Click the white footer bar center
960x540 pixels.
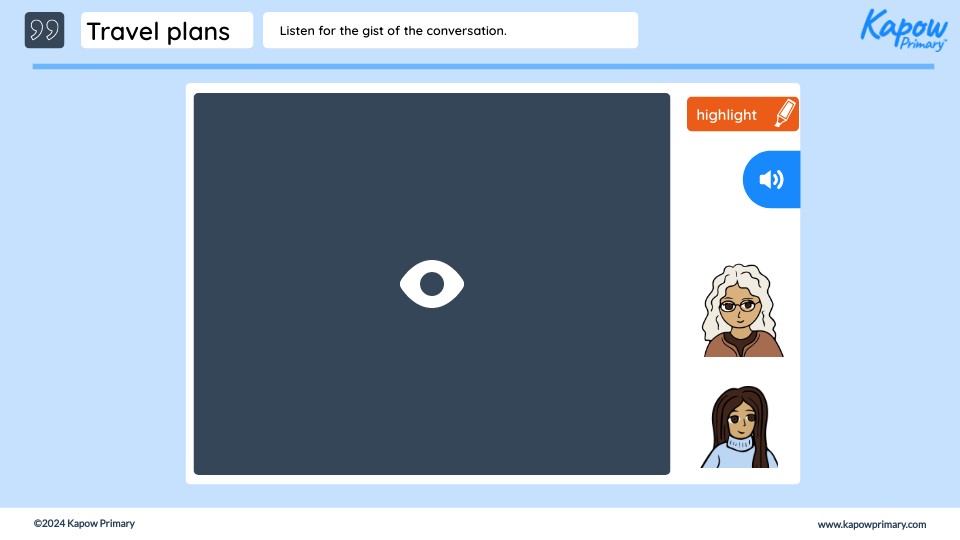(x=480, y=524)
